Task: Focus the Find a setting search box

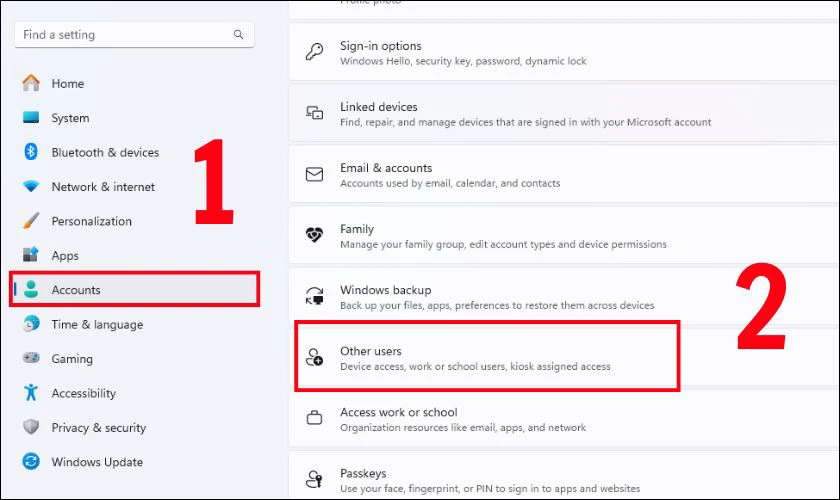Action: (x=134, y=34)
